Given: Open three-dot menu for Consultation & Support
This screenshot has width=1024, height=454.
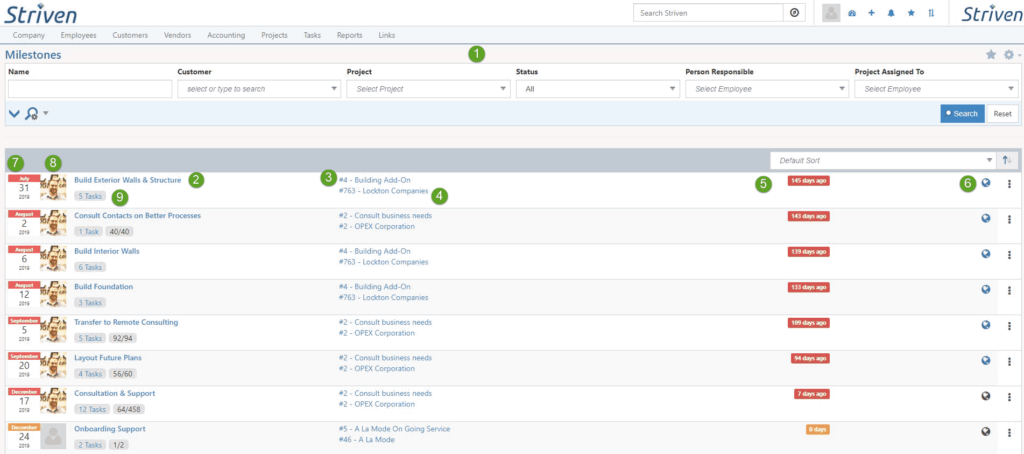Looking at the screenshot, I should 1009,396.
